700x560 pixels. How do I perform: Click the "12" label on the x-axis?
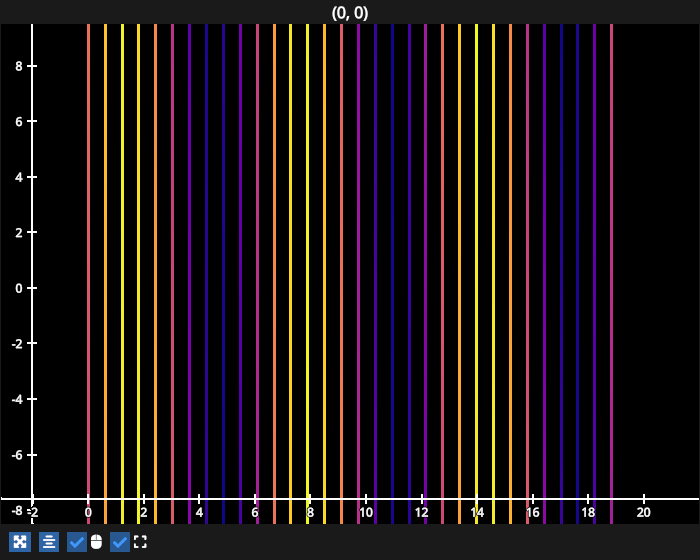click(x=421, y=512)
